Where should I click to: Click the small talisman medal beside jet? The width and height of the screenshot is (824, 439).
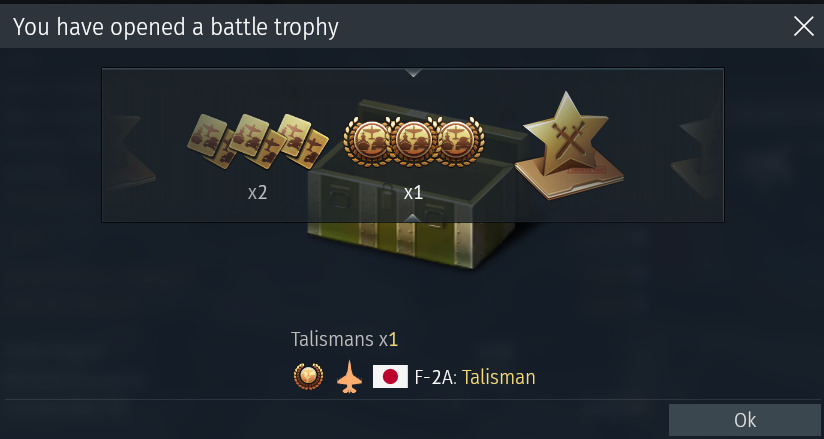coord(308,376)
